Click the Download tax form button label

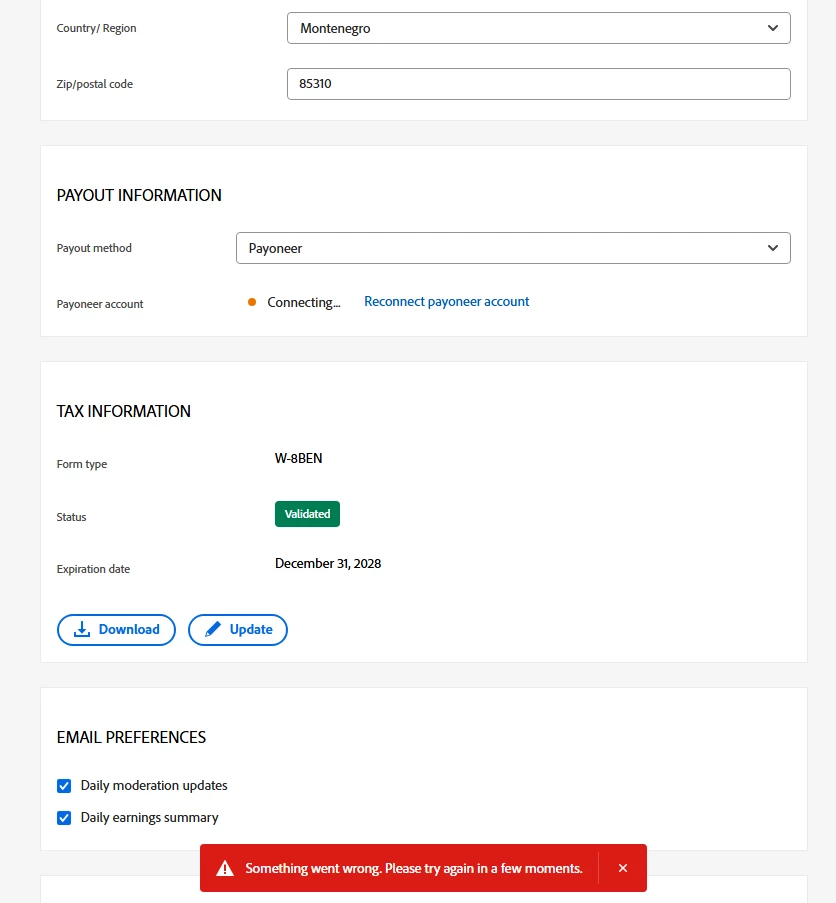coord(129,629)
